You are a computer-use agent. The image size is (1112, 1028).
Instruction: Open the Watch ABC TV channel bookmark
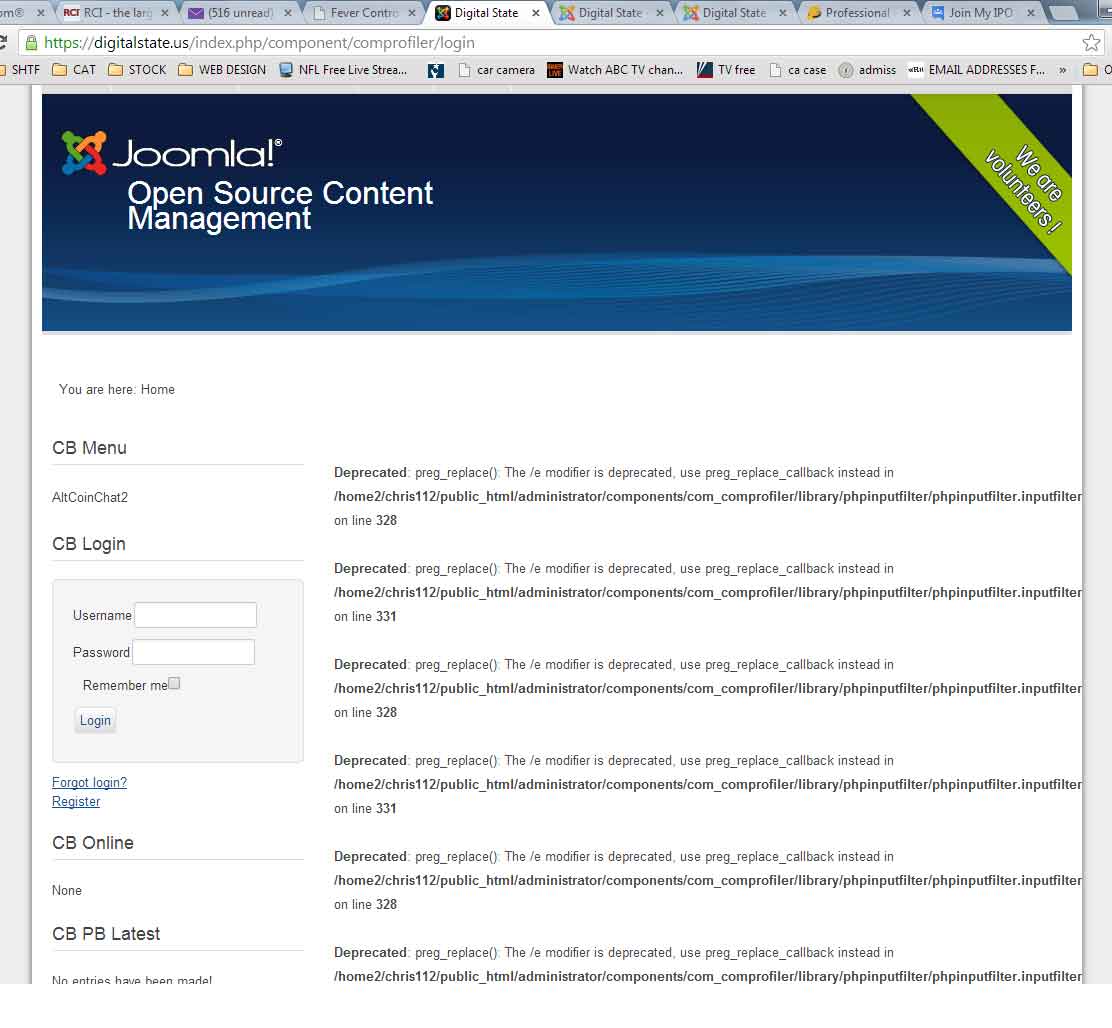click(x=616, y=69)
